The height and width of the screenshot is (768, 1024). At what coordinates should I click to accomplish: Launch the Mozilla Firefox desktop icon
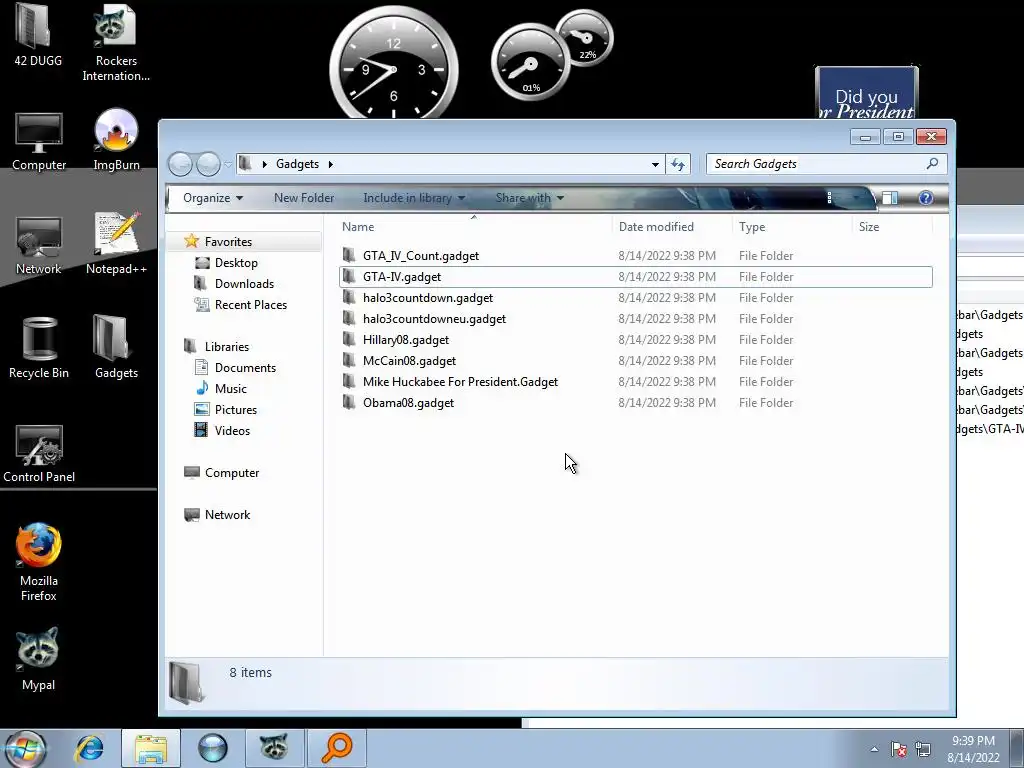[x=39, y=562]
